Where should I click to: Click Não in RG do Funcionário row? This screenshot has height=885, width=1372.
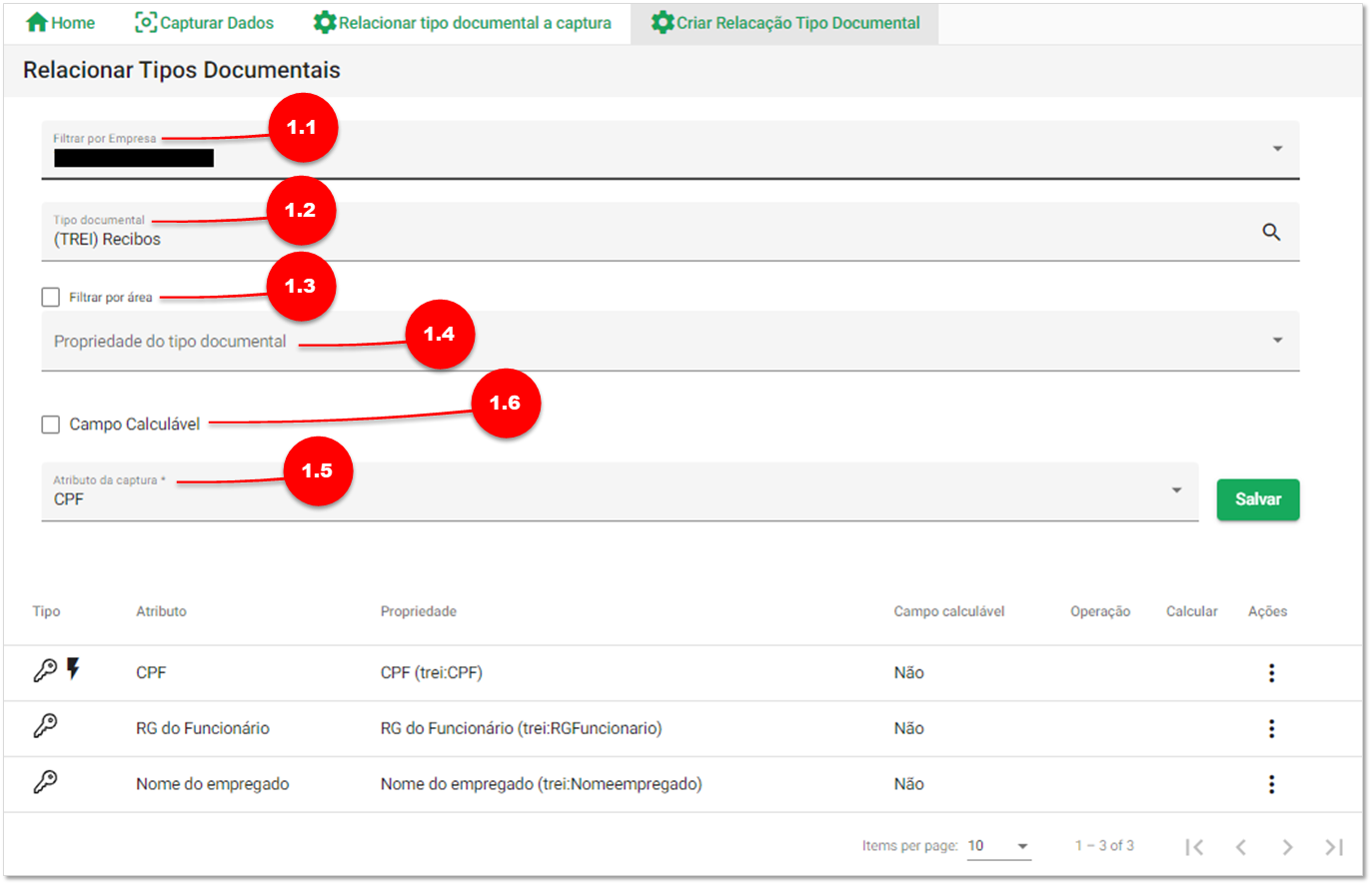908,729
